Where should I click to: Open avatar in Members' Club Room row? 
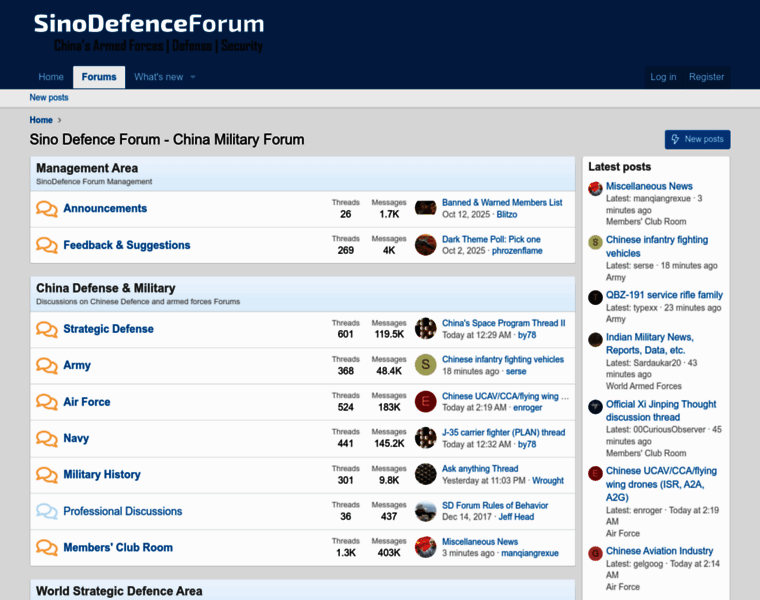point(426,547)
